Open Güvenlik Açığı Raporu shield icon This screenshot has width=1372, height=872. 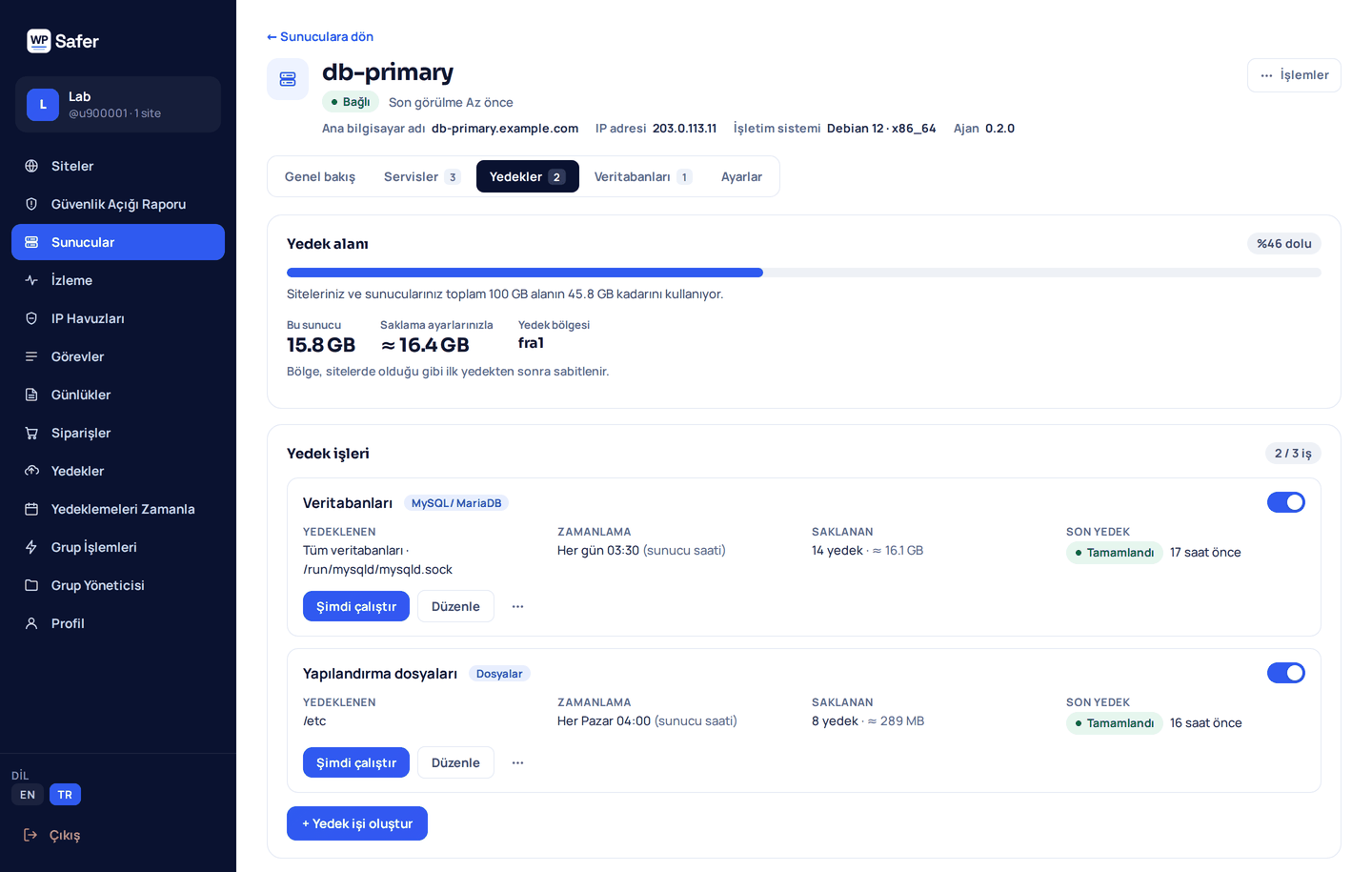tap(31, 204)
